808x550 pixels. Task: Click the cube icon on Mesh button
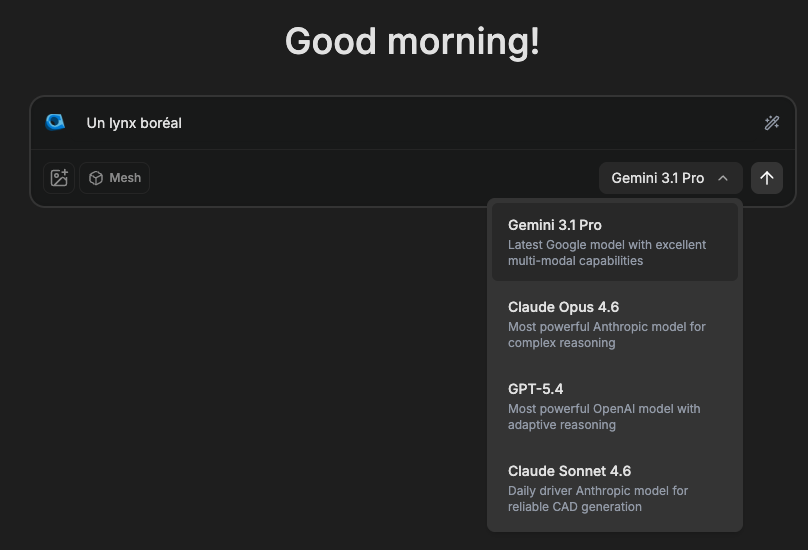96,178
